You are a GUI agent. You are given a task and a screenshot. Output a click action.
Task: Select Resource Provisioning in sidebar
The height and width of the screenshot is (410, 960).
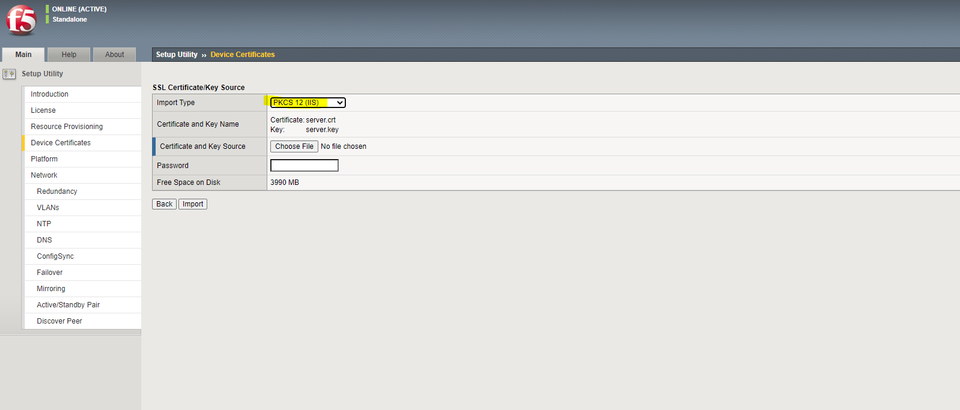tap(66, 127)
